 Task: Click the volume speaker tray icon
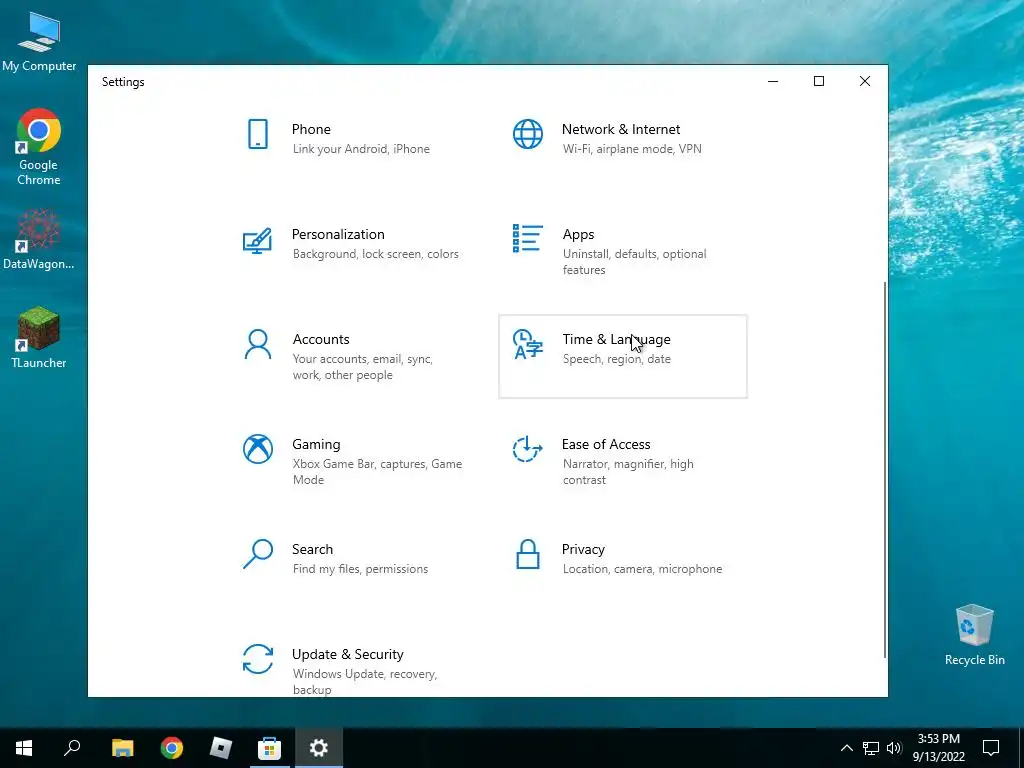(894, 748)
